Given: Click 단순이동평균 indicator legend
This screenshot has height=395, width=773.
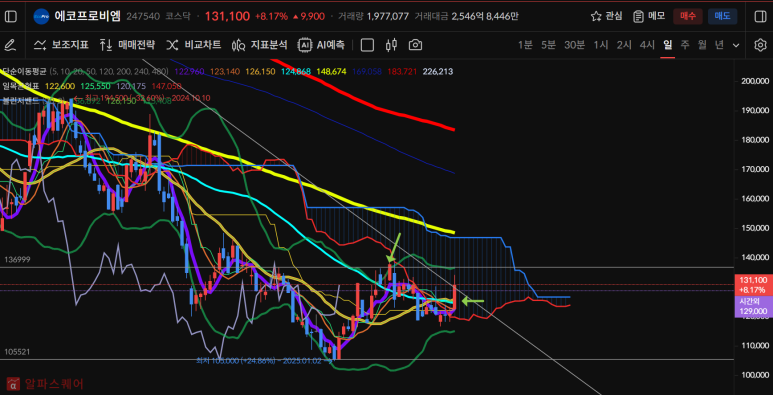Looking at the screenshot, I should 24,72.
